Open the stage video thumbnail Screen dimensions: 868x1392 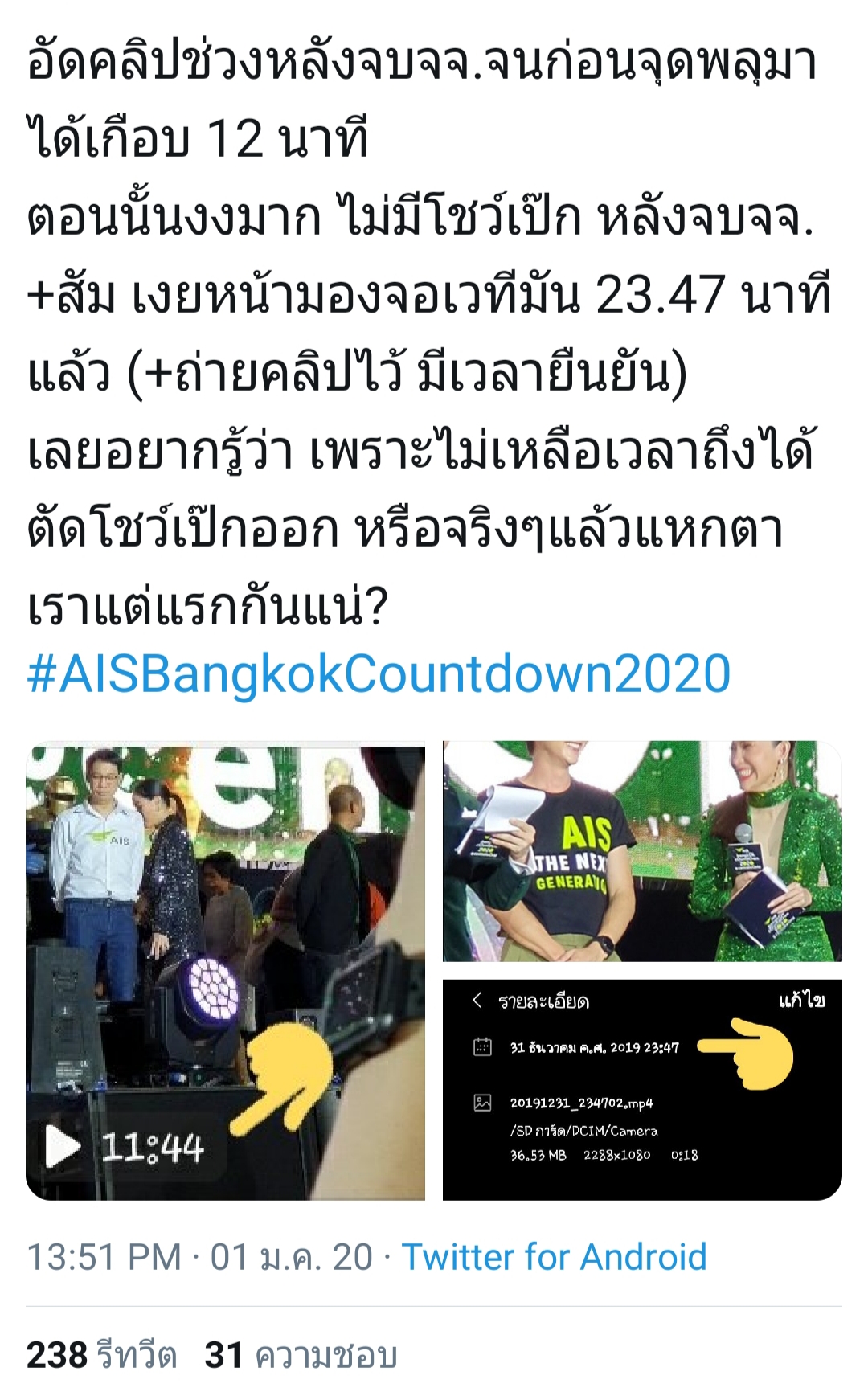[x=225, y=972]
